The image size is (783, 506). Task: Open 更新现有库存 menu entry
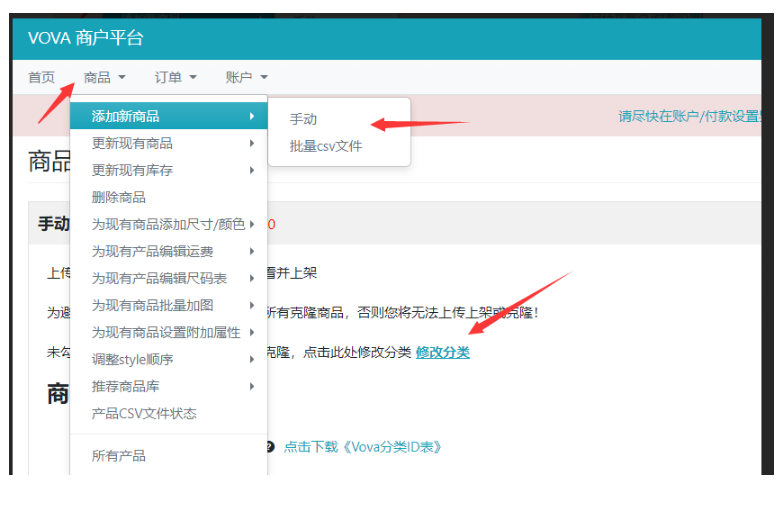tap(169, 170)
